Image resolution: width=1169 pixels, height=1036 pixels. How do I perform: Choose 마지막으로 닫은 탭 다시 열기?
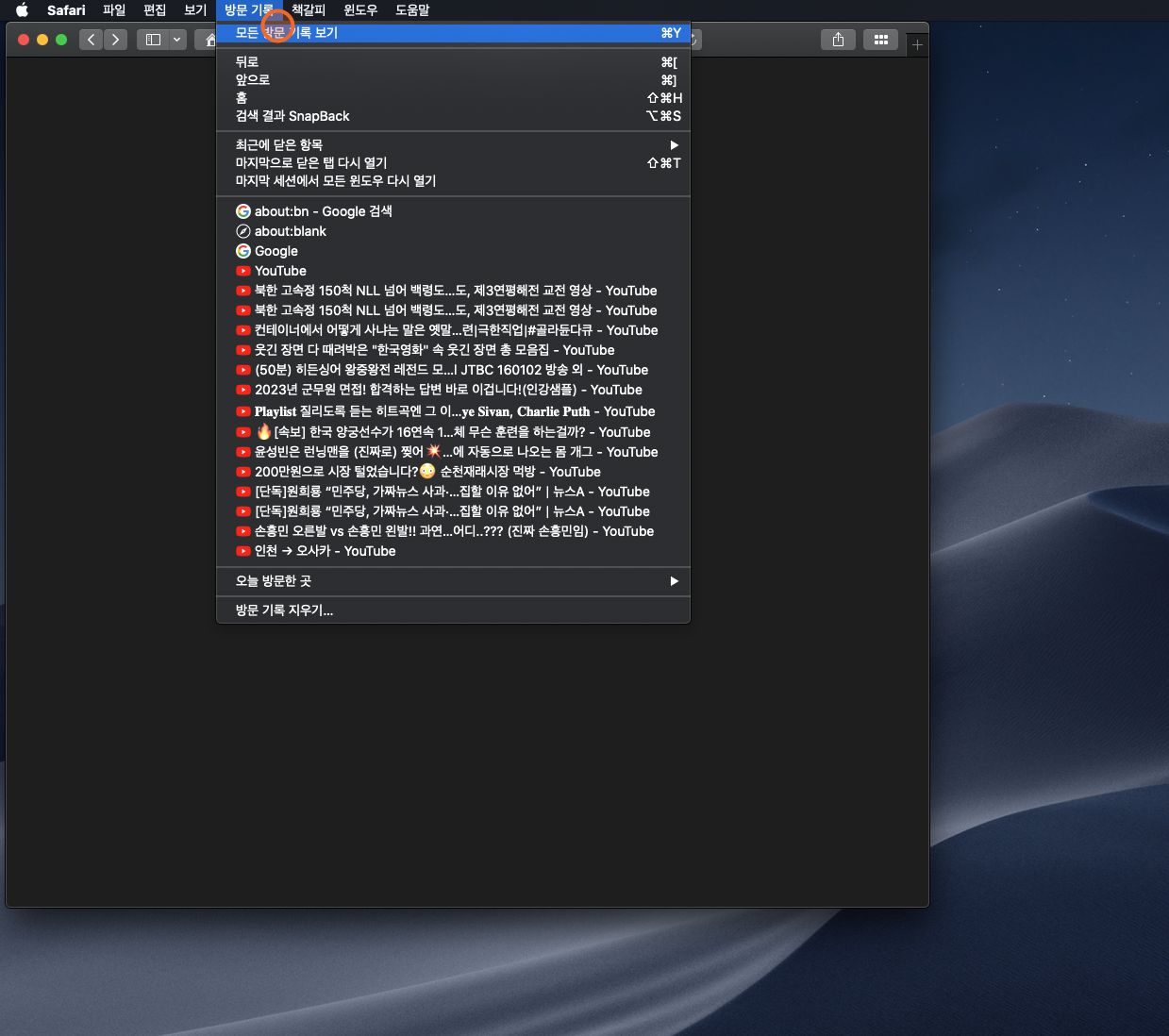click(x=454, y=163)
